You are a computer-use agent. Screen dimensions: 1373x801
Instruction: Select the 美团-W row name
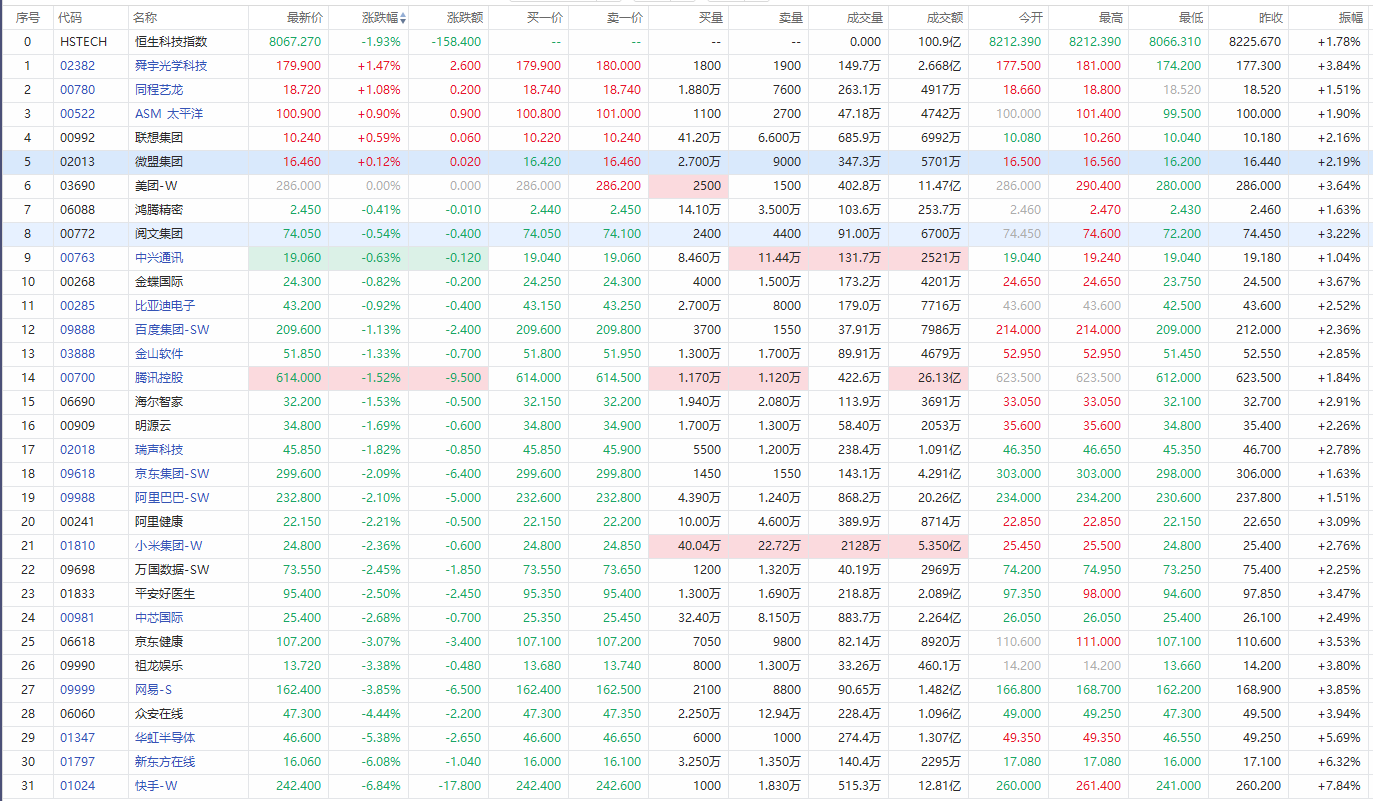pos(156,186)
